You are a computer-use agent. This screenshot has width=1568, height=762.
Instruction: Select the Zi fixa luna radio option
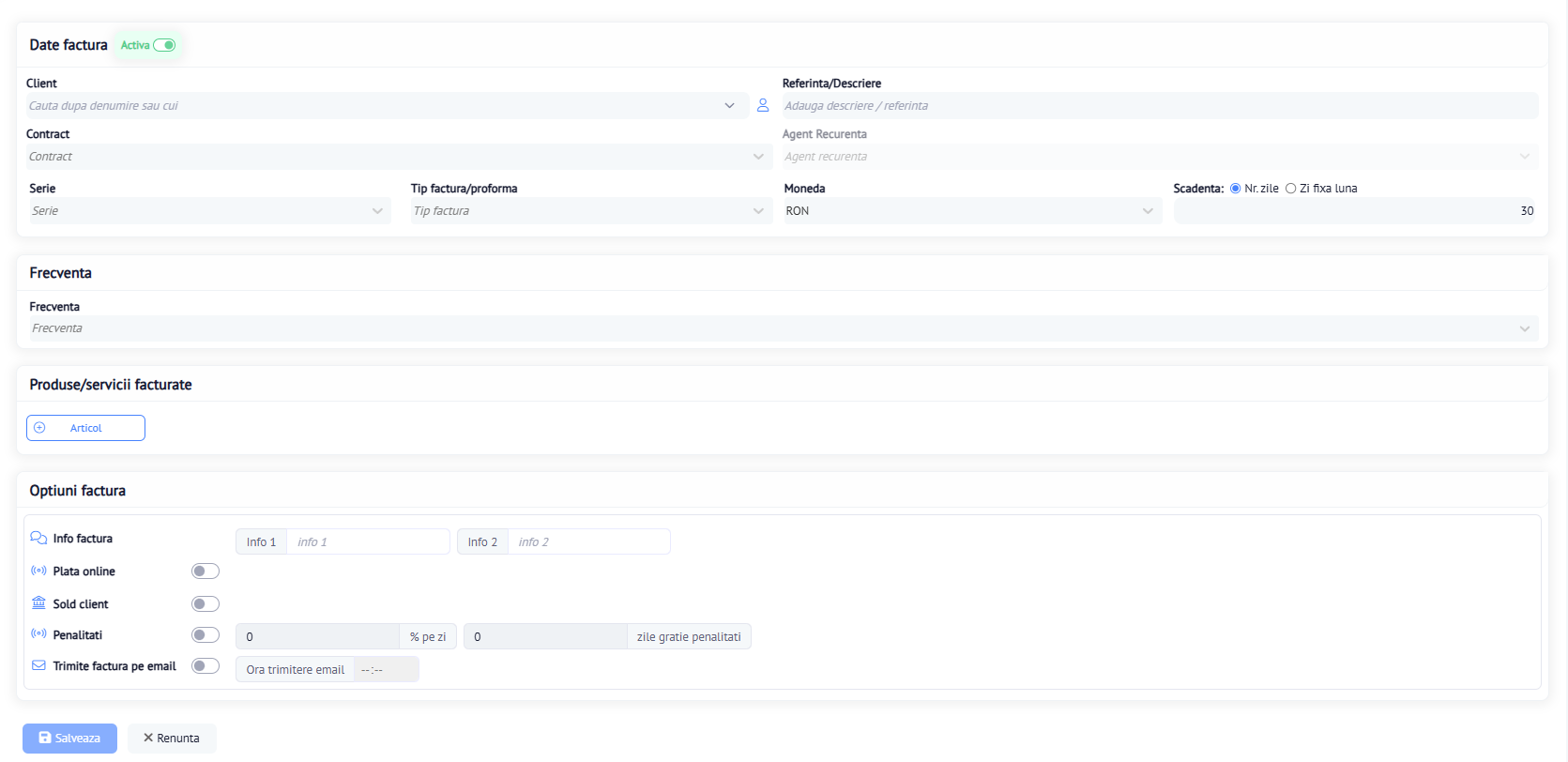click(x=1290, y=189)
